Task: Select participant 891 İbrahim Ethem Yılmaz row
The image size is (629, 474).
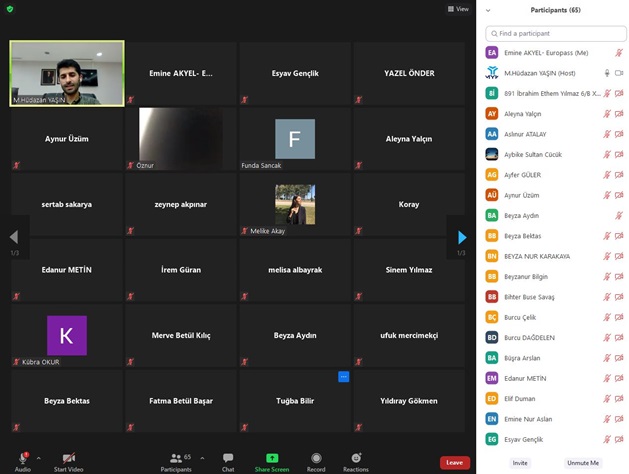Action: [x=556, y=93]
